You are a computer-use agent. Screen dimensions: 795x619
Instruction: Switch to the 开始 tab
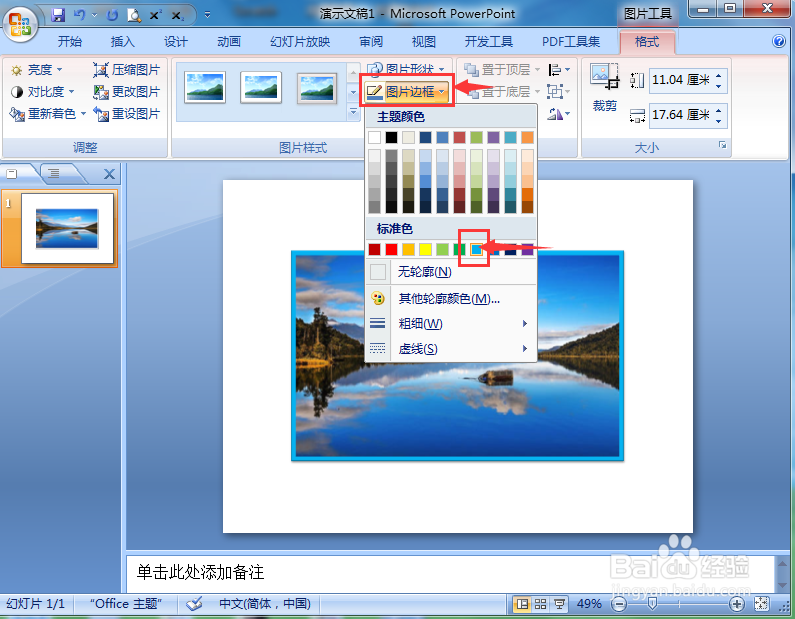(69, 42)
